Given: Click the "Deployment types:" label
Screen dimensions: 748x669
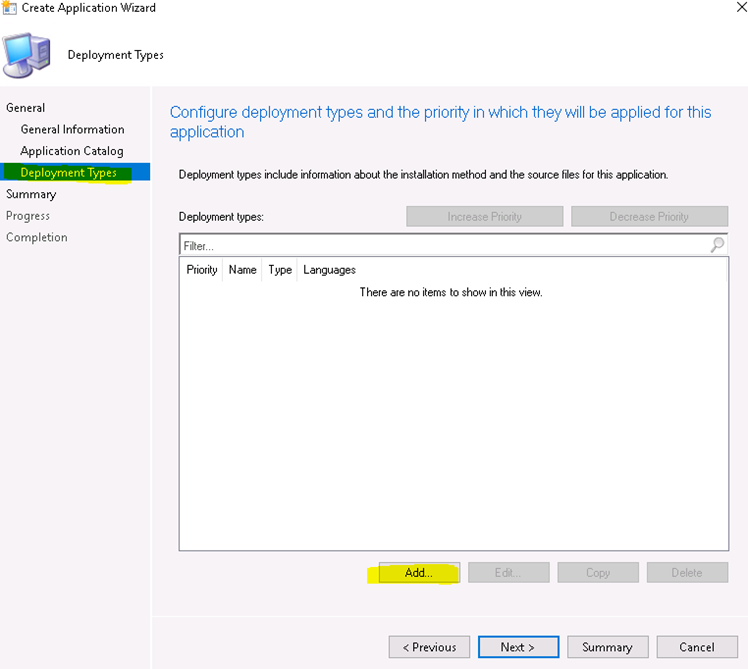Looking at the screenshot, I should tap(221, 217).
